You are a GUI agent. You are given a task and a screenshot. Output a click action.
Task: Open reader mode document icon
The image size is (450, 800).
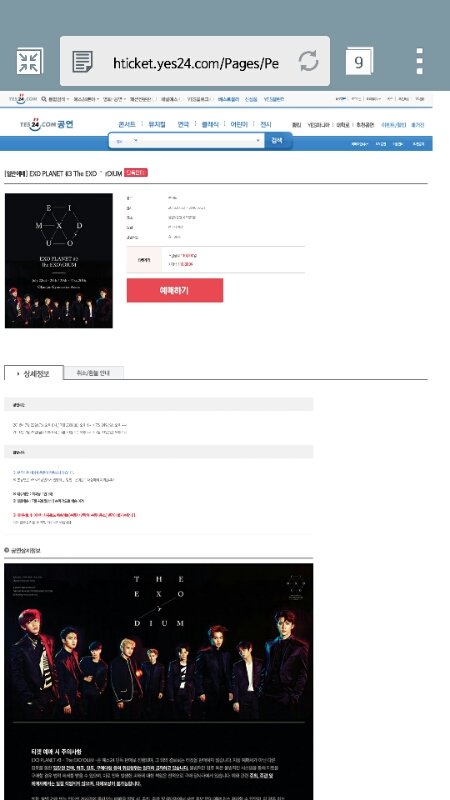coord(83,62)
